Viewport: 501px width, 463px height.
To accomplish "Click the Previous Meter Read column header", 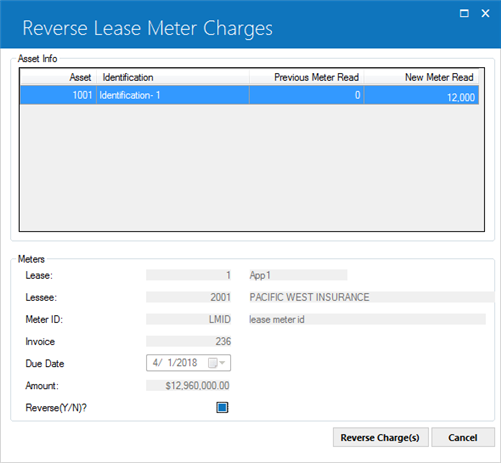I will click(307, 77).
